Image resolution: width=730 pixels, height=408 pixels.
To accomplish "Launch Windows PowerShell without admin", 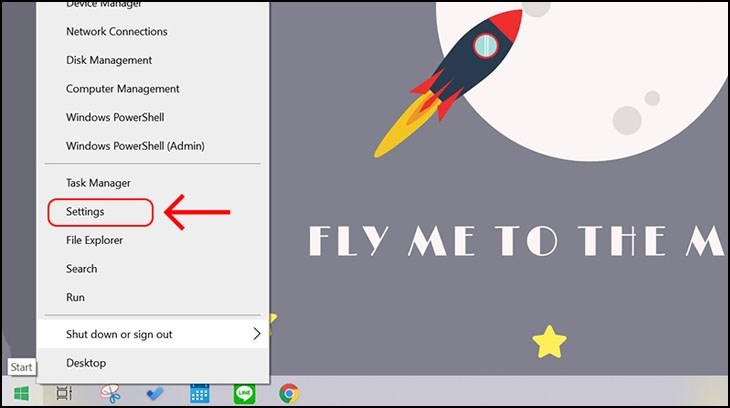I will 115,117.
